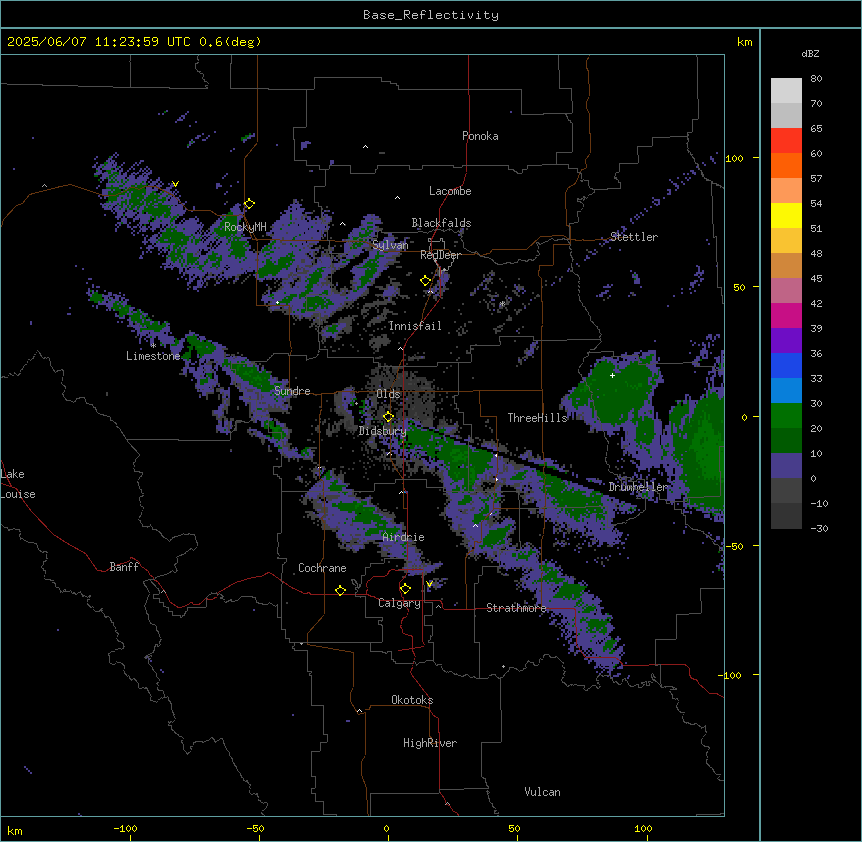Select the timestamp 2025/06/07 11:23:59 UTC
Screen dimensions: 862x842
click(x=98, y=42)
